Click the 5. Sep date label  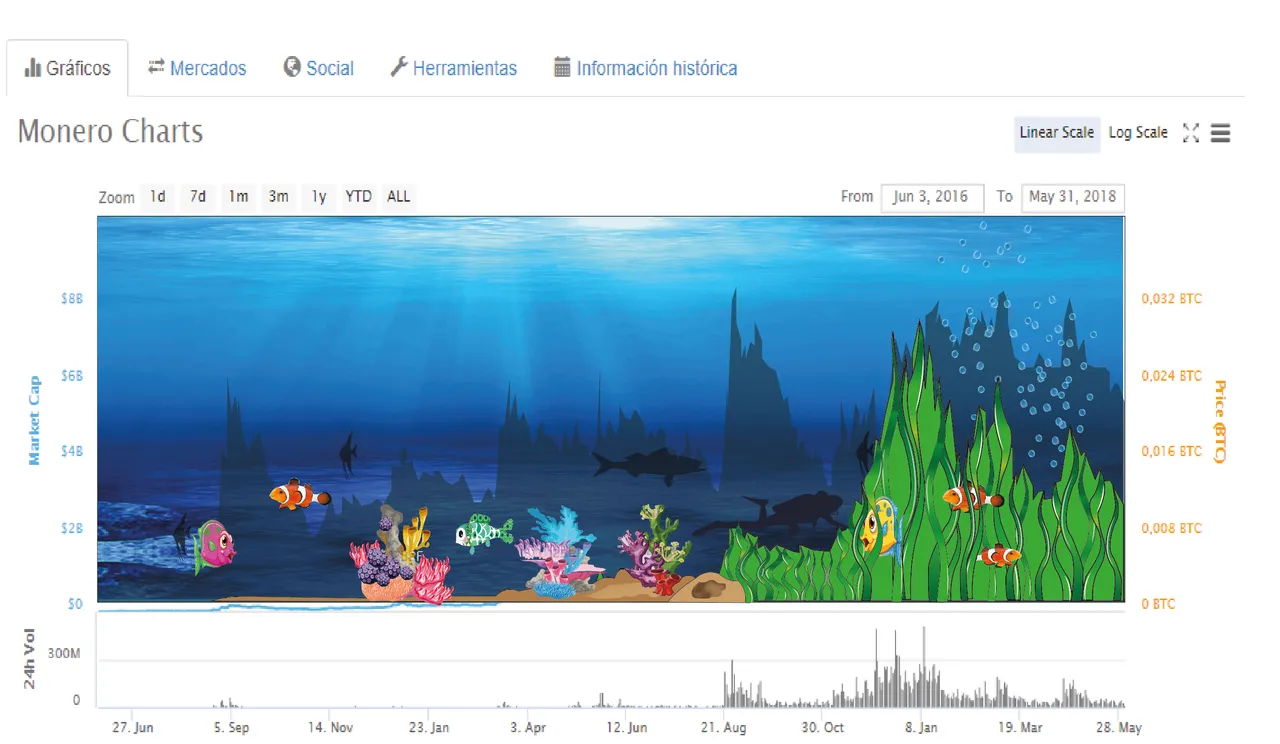[231, 728]
